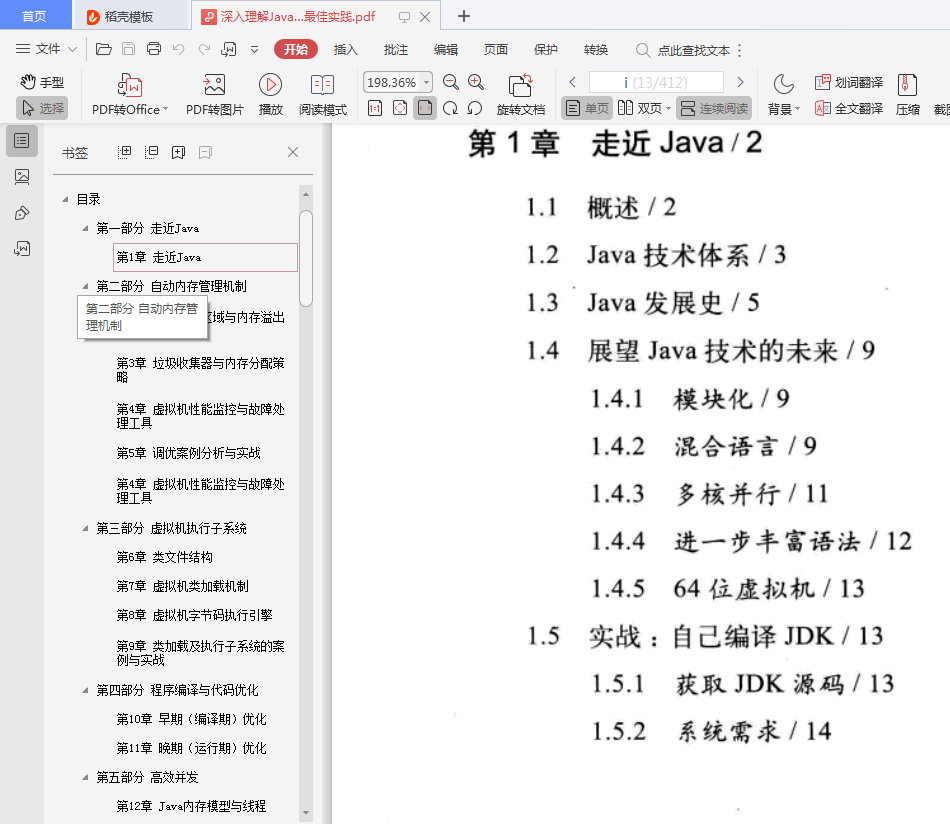
Task: Select the Hand tool (手型)
Action: (42, 82)
